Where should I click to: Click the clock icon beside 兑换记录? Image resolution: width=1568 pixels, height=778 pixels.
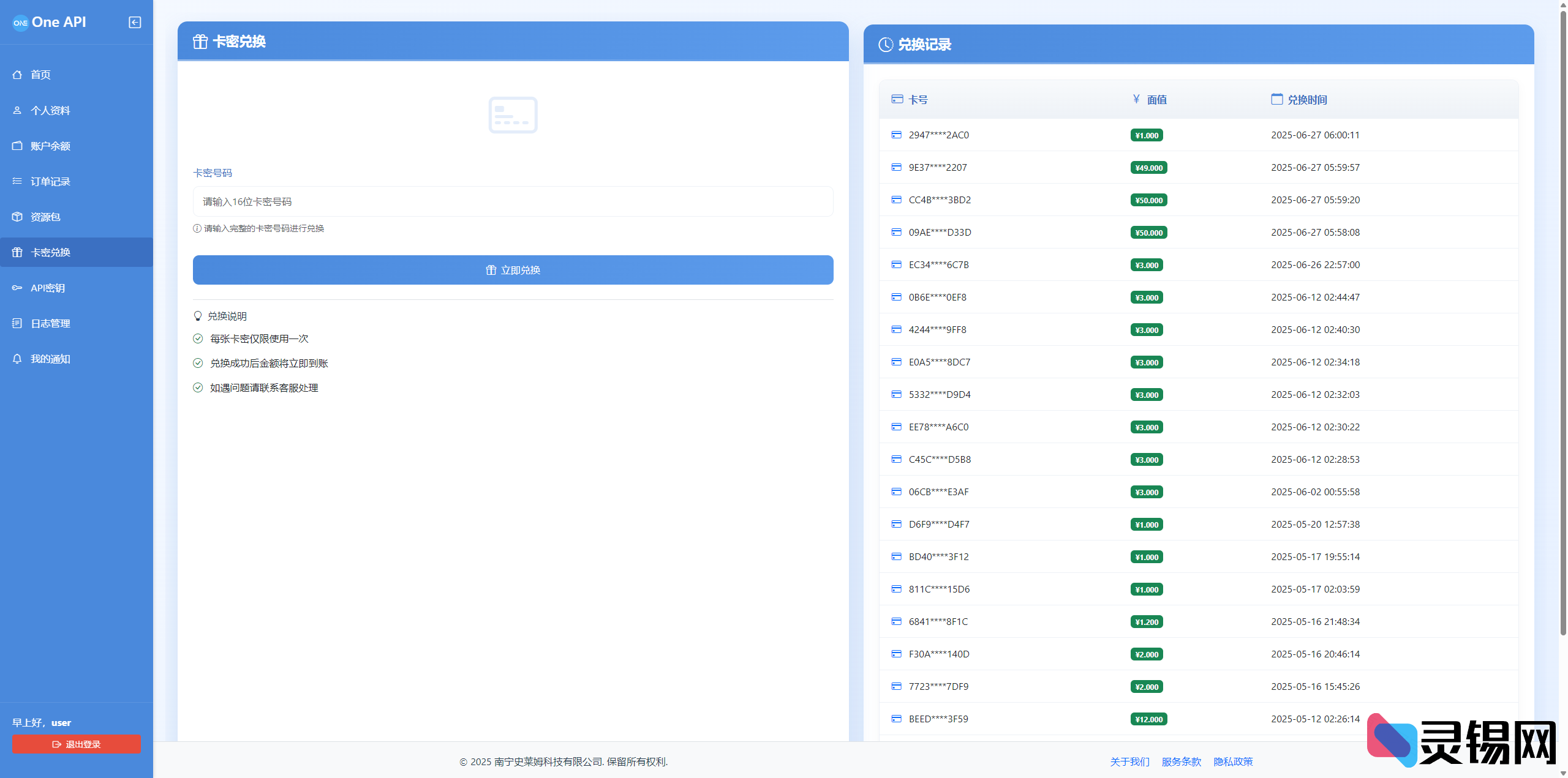[886, 45]
